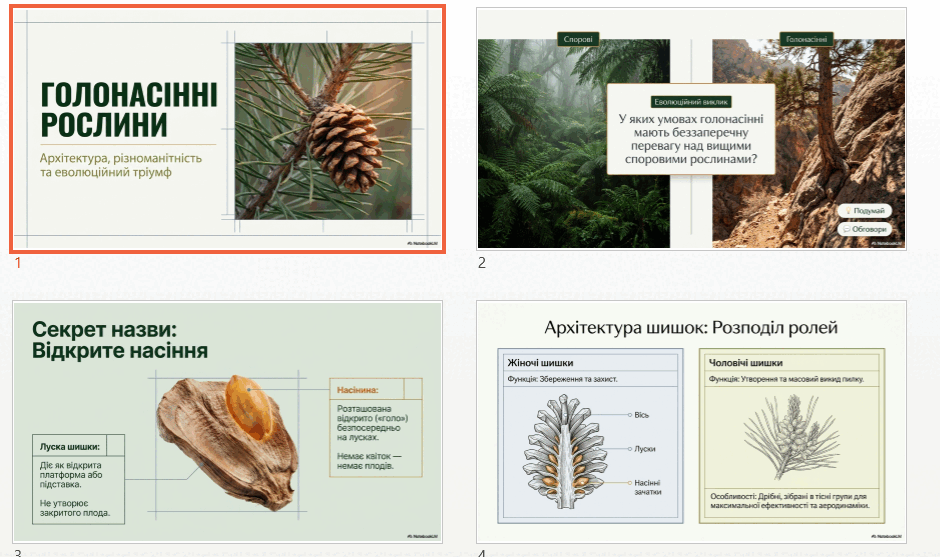Viewport: 940px width, 557px height.
Task: Click slide number 2 label
Action: pyautogui.click(x=481, y=263)
